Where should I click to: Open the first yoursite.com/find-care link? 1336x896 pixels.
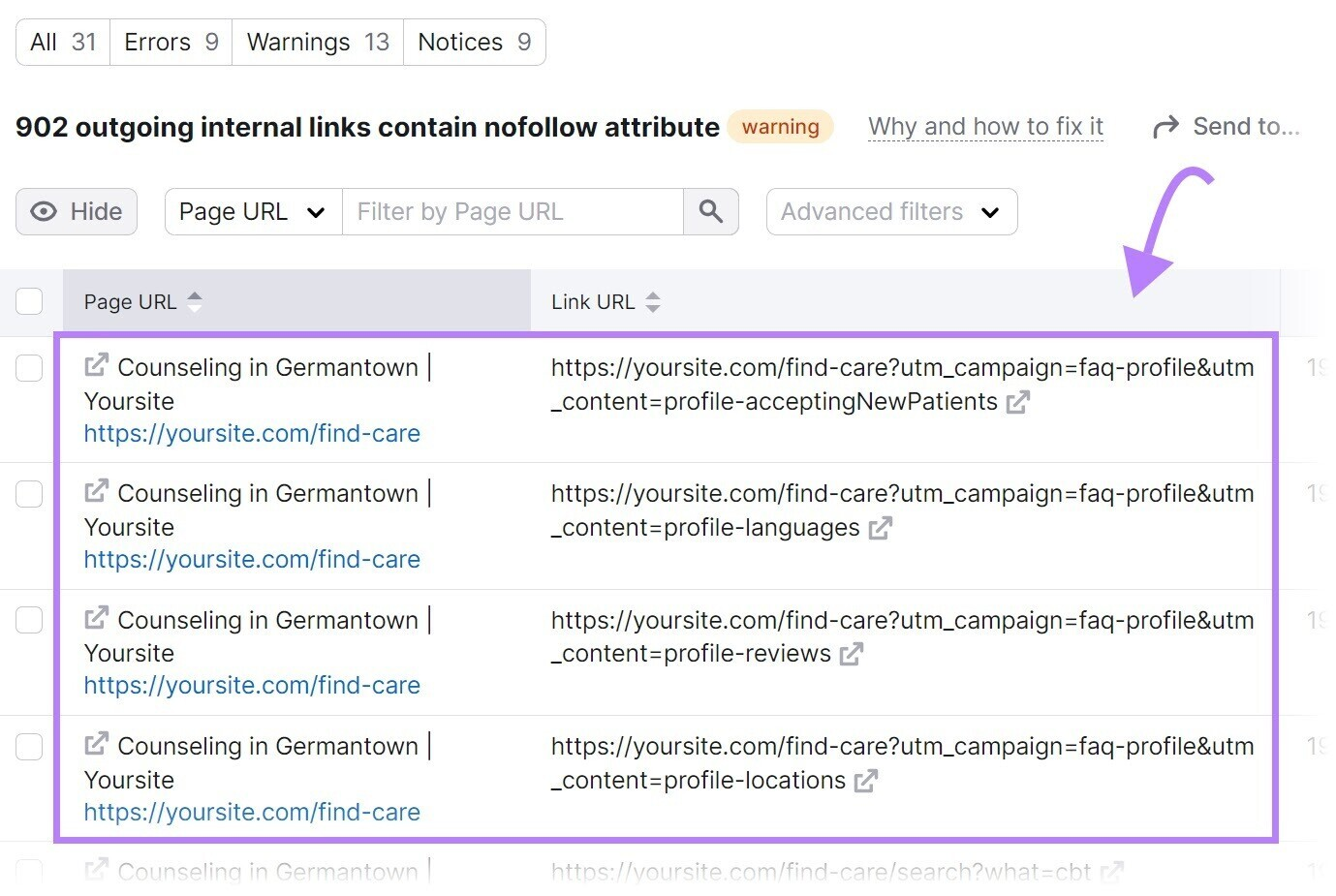252,433
